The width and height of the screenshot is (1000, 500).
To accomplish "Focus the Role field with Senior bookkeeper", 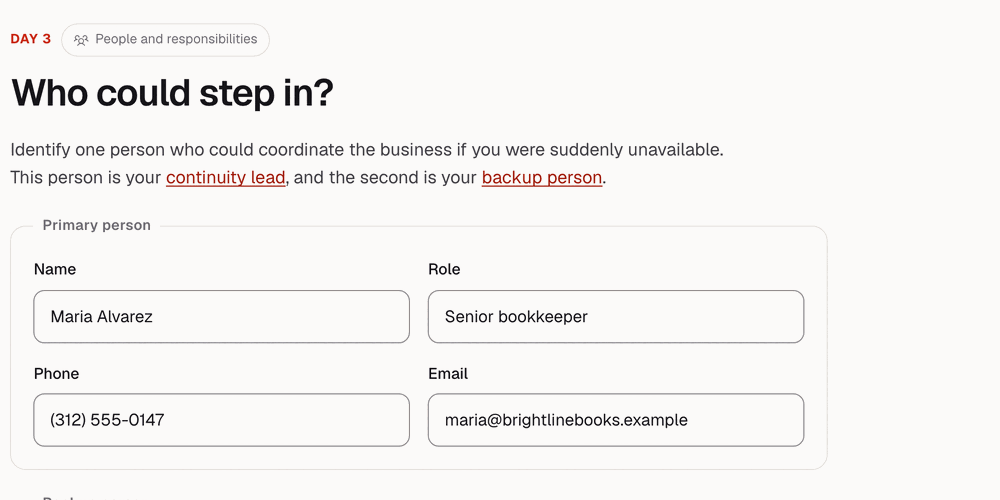I will click(615, 316).
